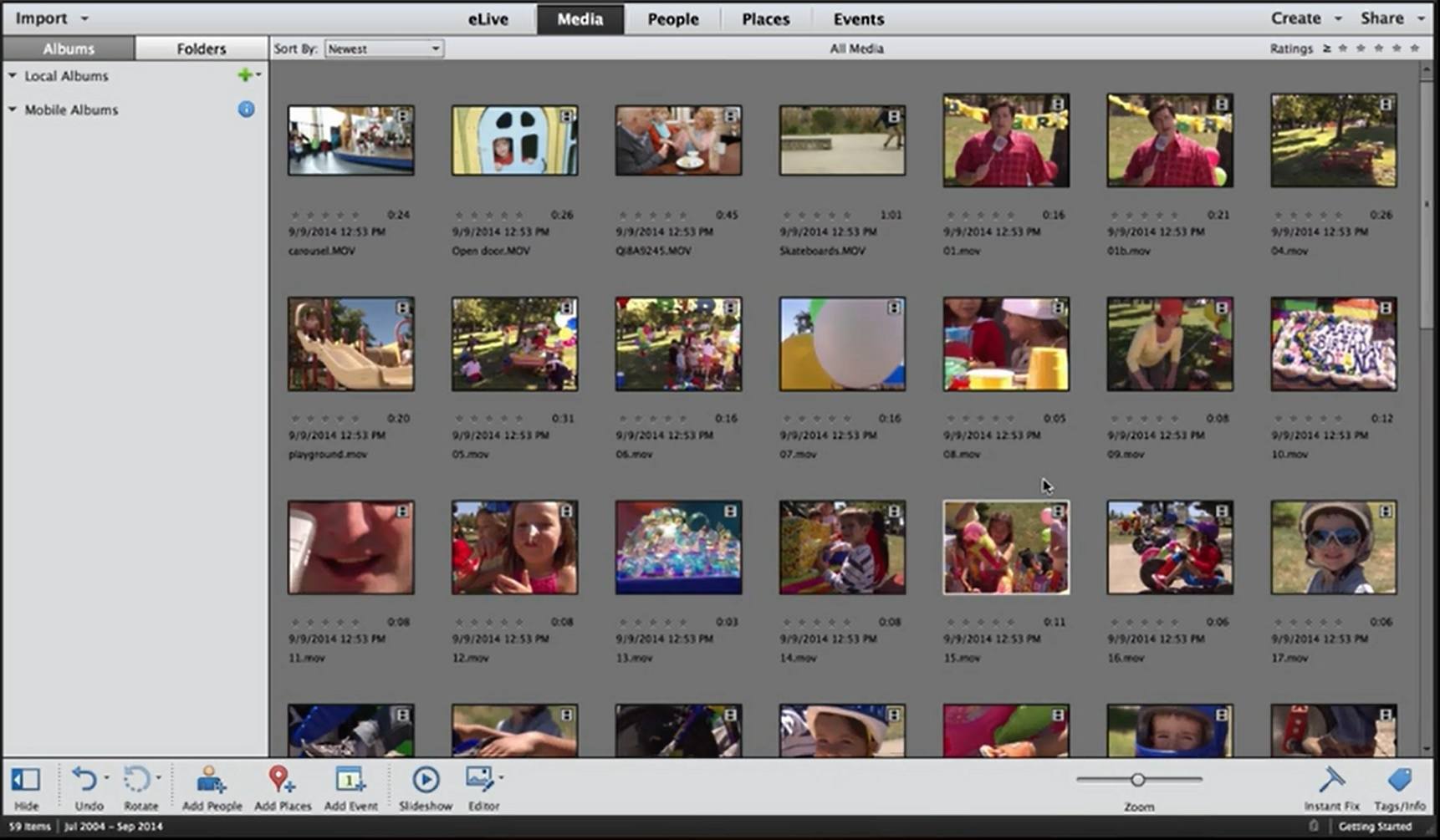Collapse the Local Albums section
The image size is (1440, 840).
[x=13, y=75]
